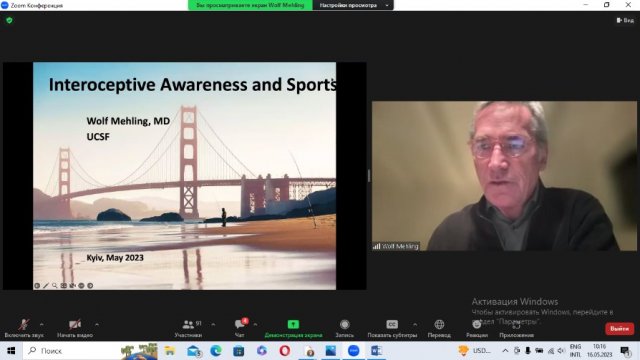Click the Windows taskbar search field
This screenshot has width=640, height=360.
click(72, 351)
